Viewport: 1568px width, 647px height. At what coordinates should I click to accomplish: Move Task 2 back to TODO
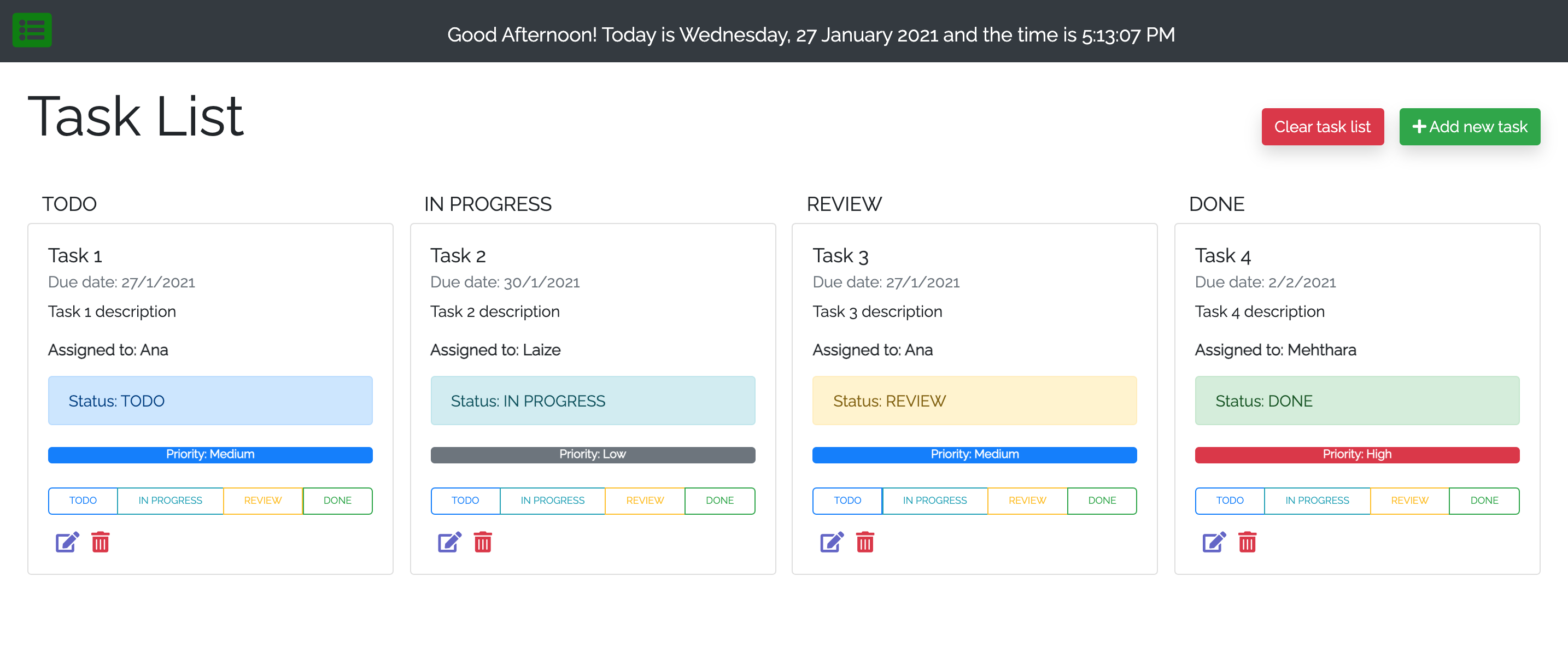(x=465, y=501)
